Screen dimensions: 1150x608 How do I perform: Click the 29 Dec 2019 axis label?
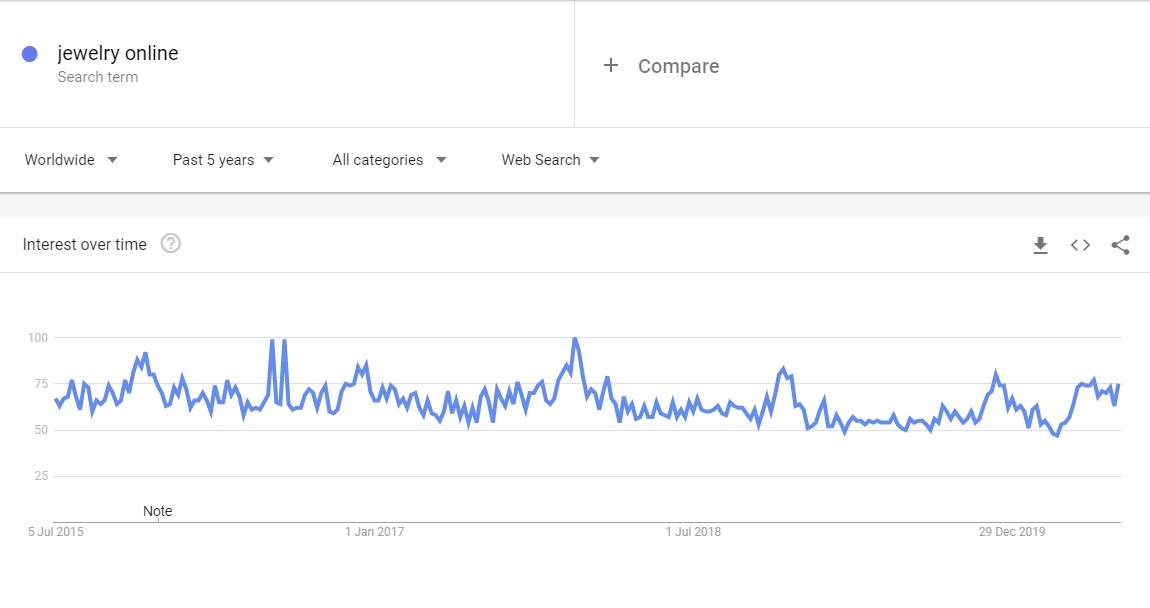pyautogui.click(x=1011, y=532)
